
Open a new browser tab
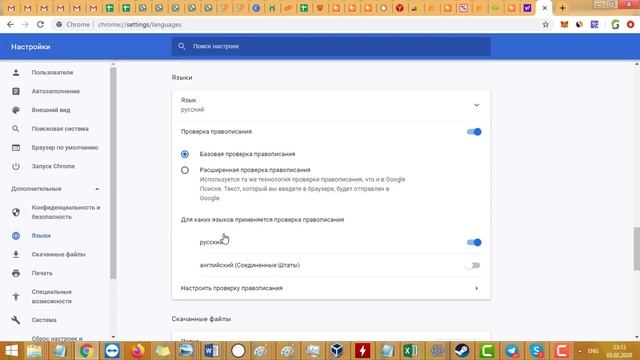coord(562,8)
